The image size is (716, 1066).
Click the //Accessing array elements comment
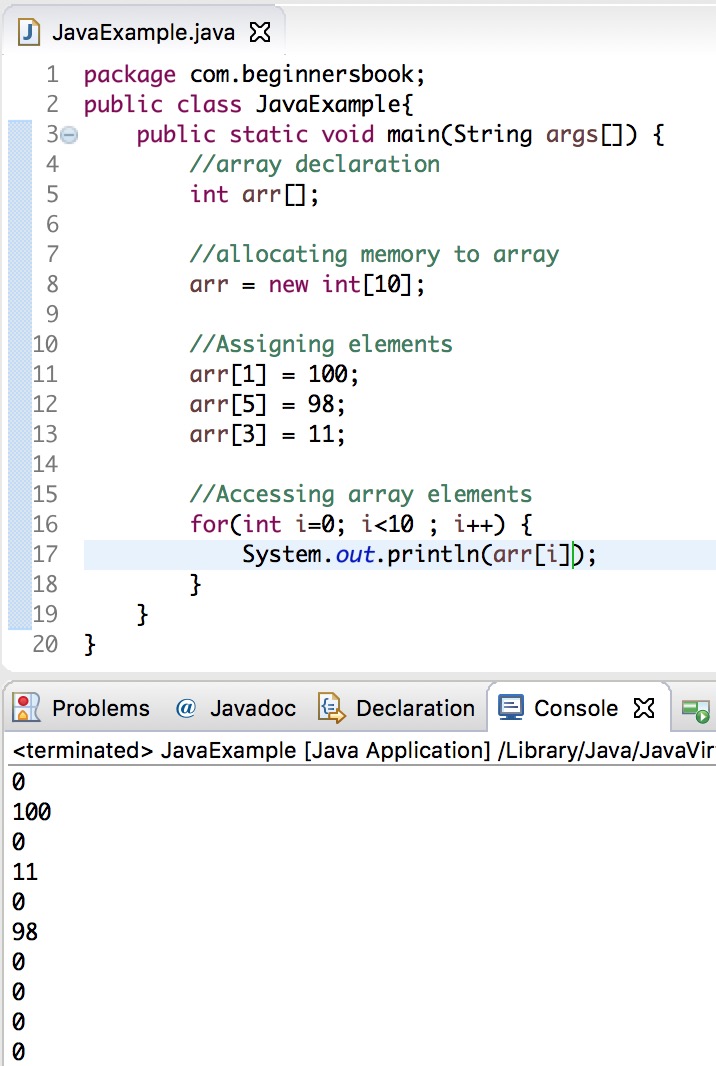[360, 494]
